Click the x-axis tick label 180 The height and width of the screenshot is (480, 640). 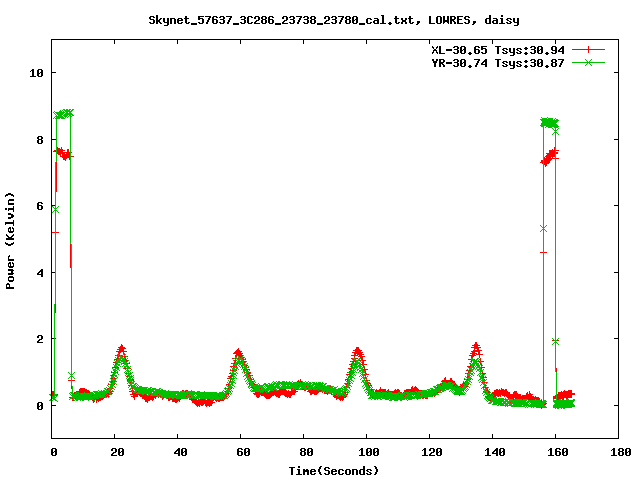620,452
